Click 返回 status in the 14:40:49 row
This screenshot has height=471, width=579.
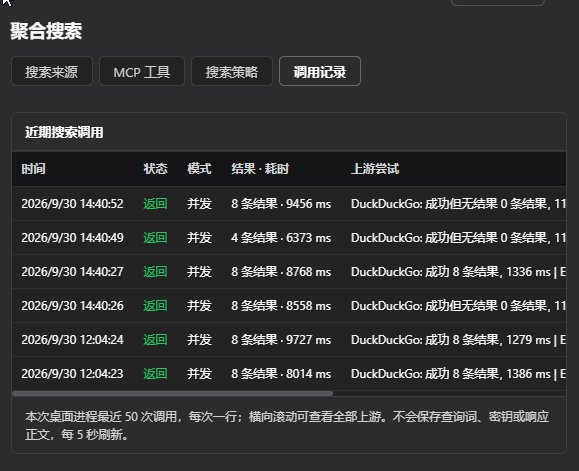(155, 238)
